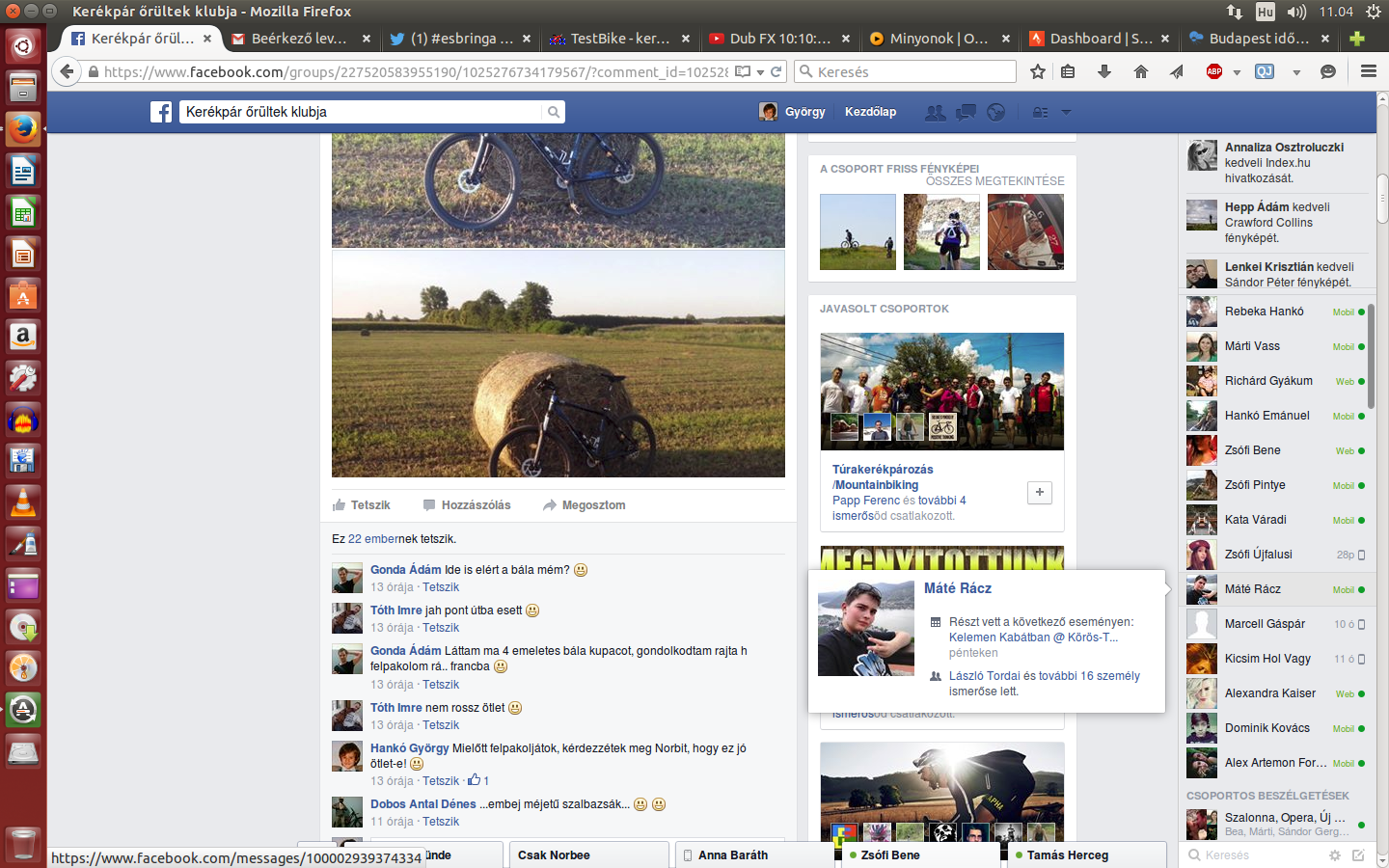Screen dimensions: 1389x868
Task: Switch to the TestBike browser tab
Action: [x=617, y=39]
